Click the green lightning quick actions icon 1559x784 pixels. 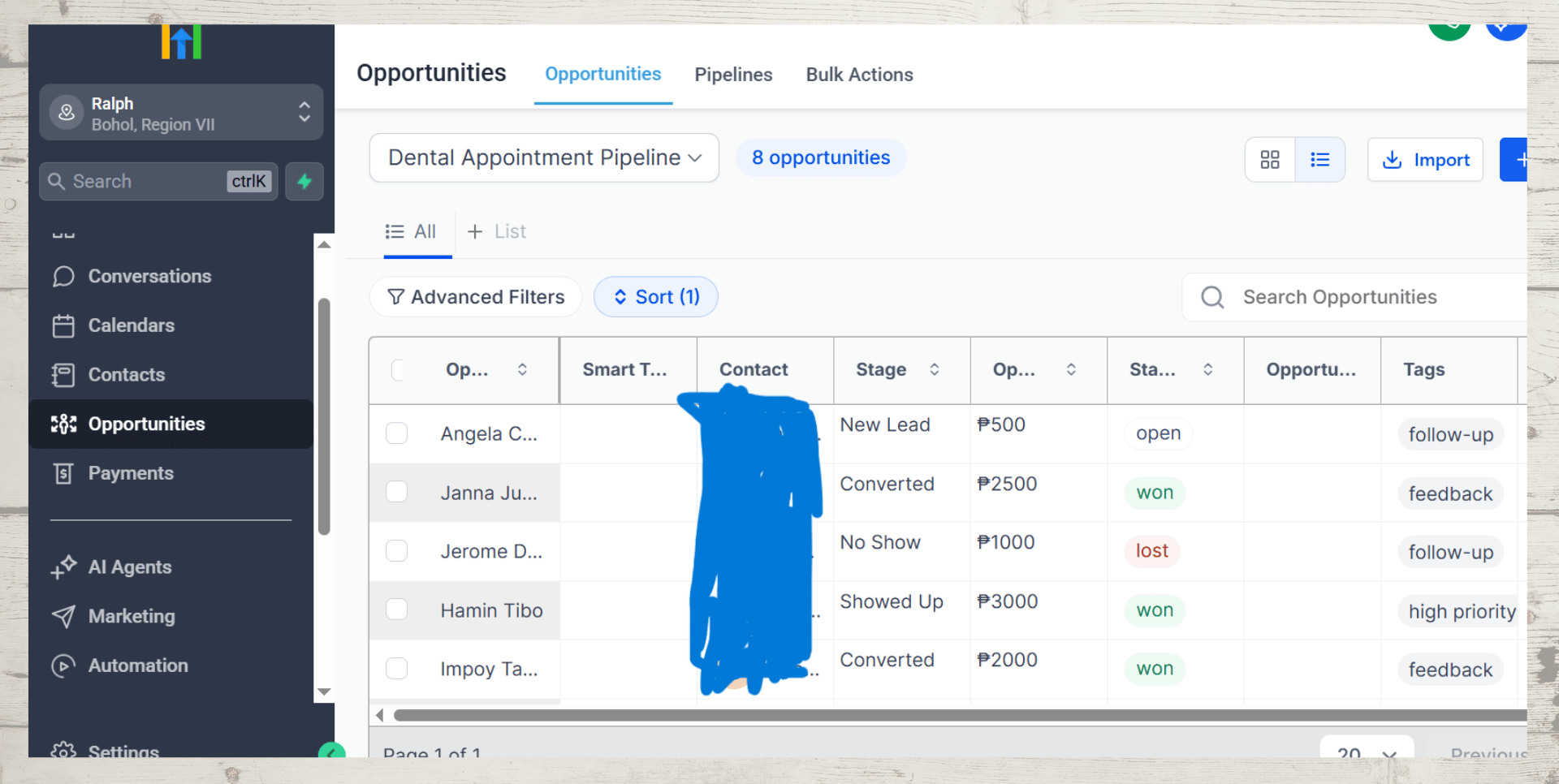304,181
